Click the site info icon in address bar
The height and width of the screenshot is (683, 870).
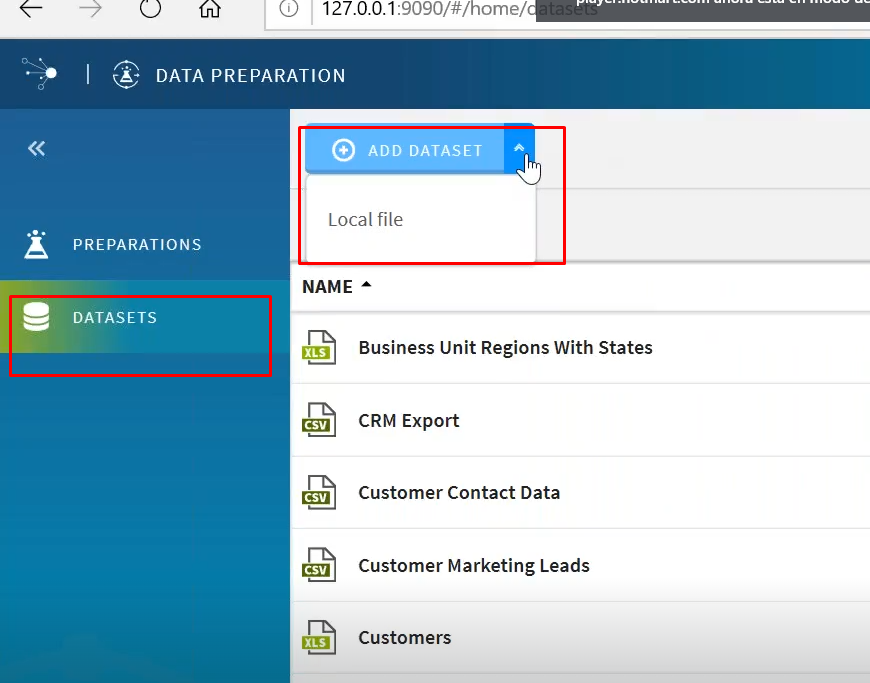[289, 8]
